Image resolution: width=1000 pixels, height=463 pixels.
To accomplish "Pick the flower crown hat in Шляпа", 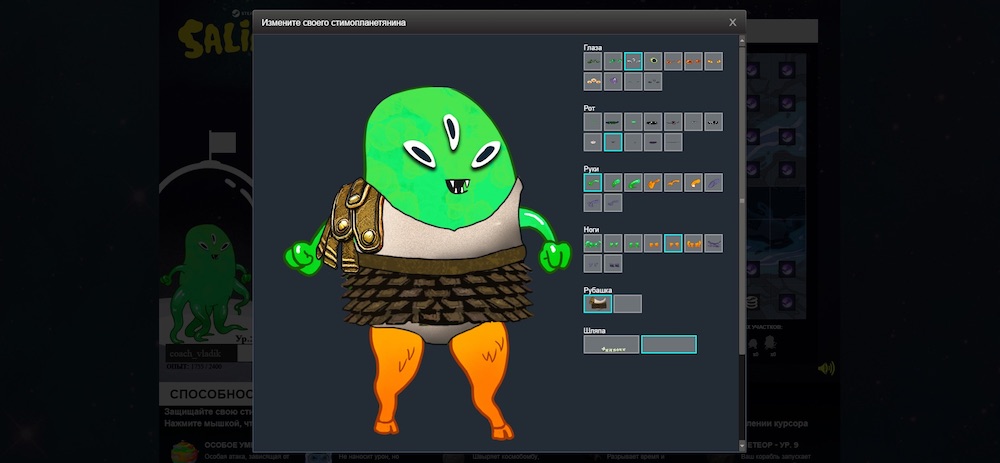I will click(611, 344).
